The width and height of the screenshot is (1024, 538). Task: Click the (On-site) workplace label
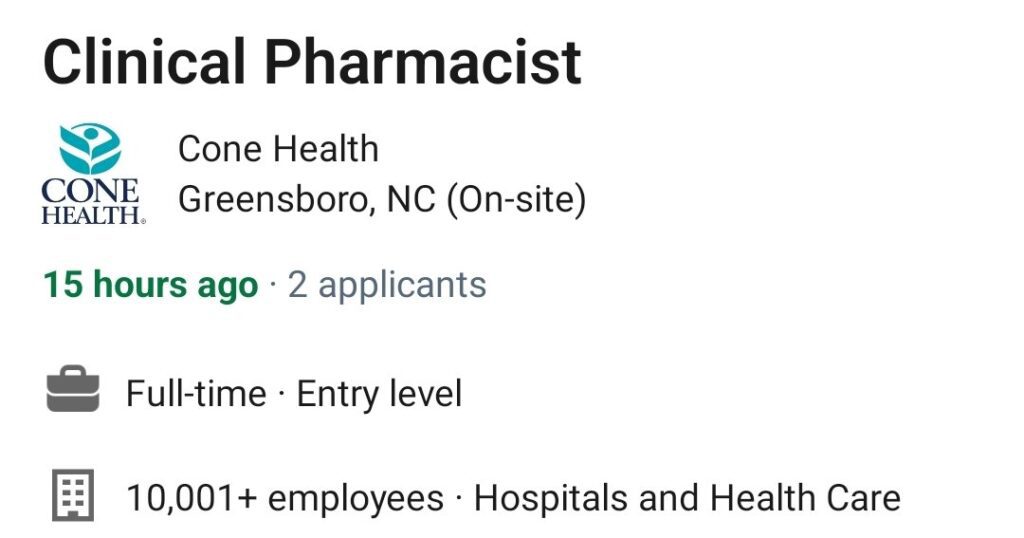pyautogui.click(x=516, y=199)
